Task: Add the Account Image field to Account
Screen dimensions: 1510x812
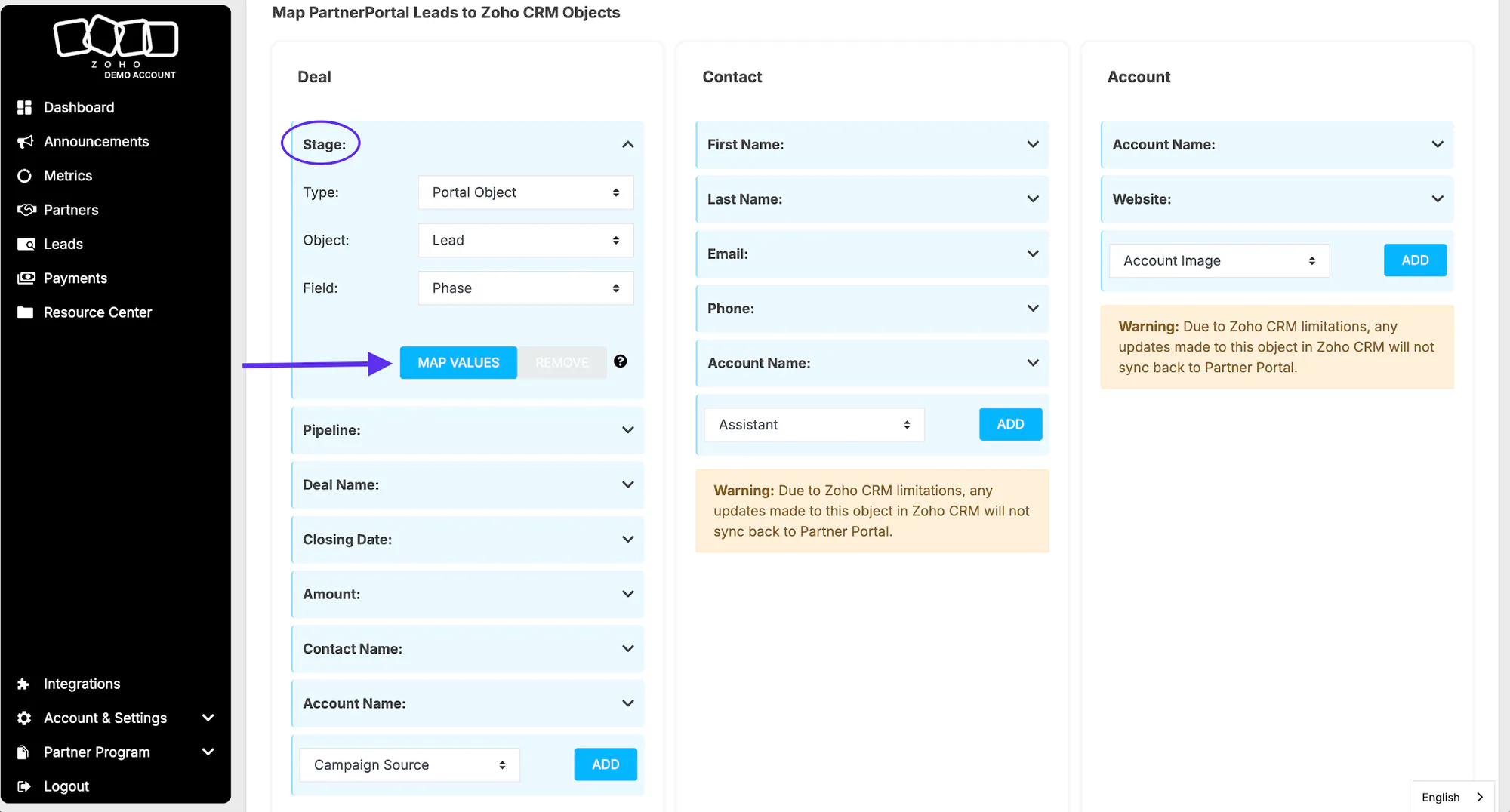Action: [1415, 260]
